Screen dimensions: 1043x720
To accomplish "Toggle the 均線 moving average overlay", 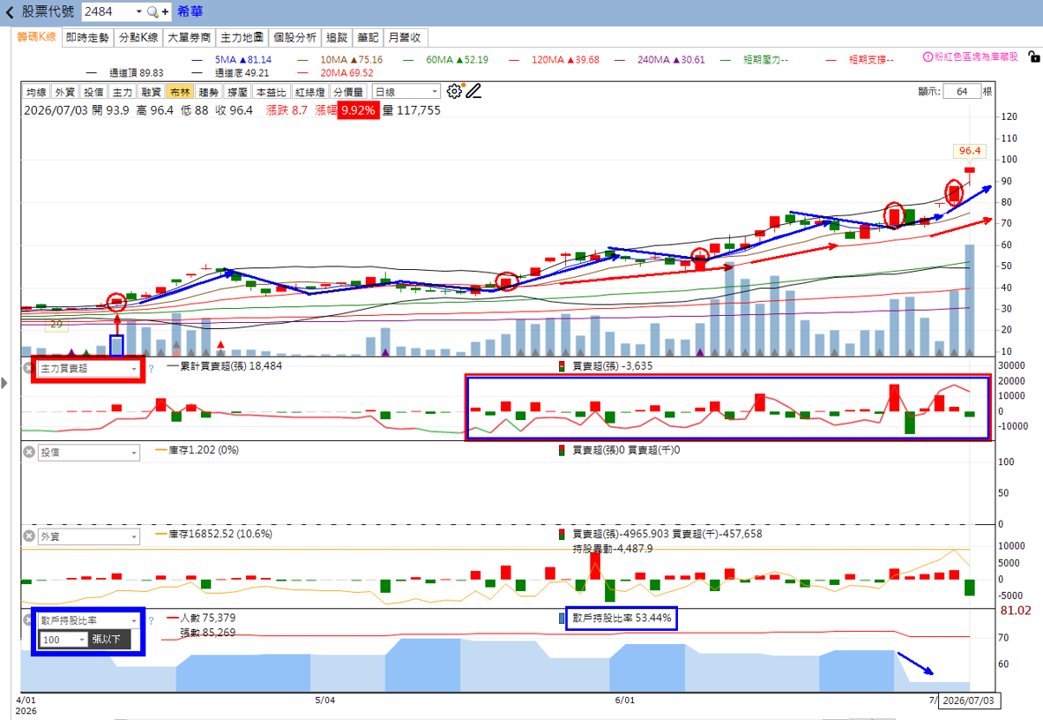I will [x=36, y=92].
